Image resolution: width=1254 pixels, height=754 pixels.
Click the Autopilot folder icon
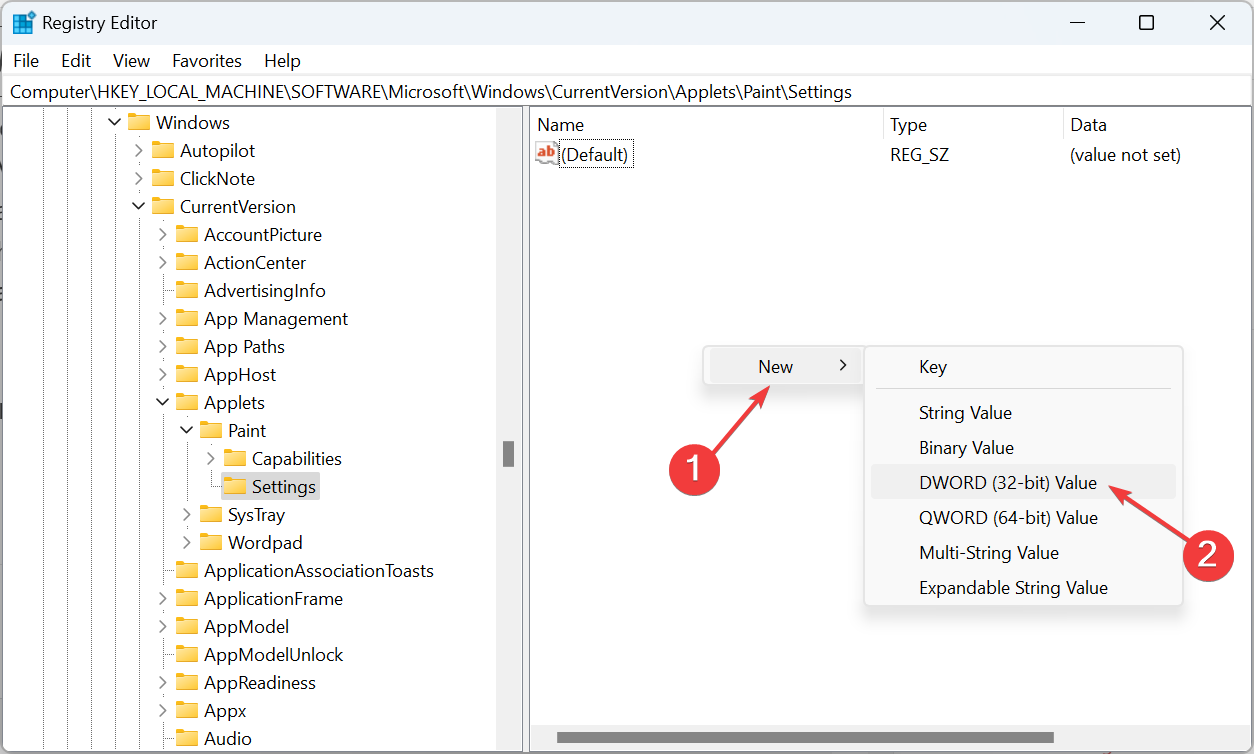[x=163, y=151]
